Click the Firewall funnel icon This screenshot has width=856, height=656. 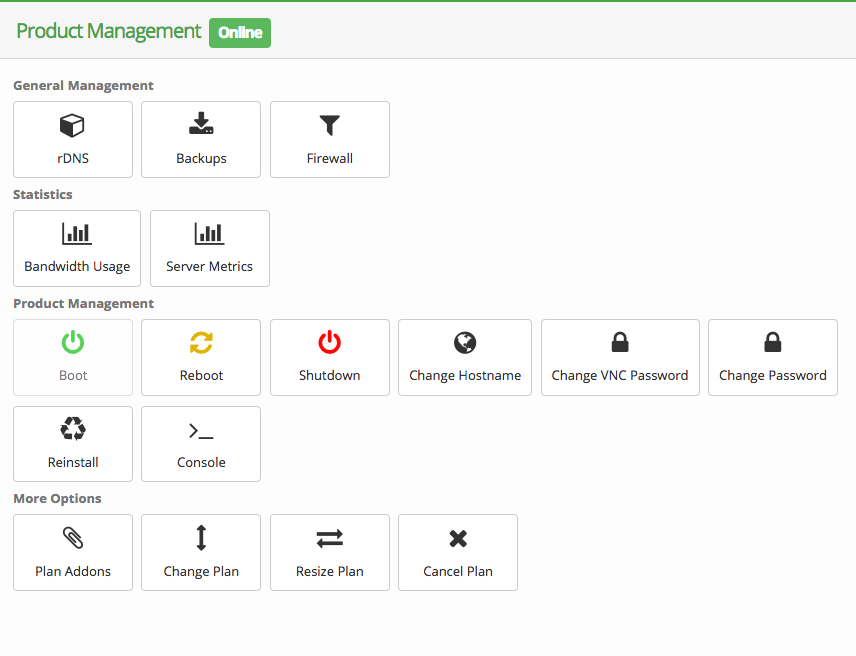330,125
